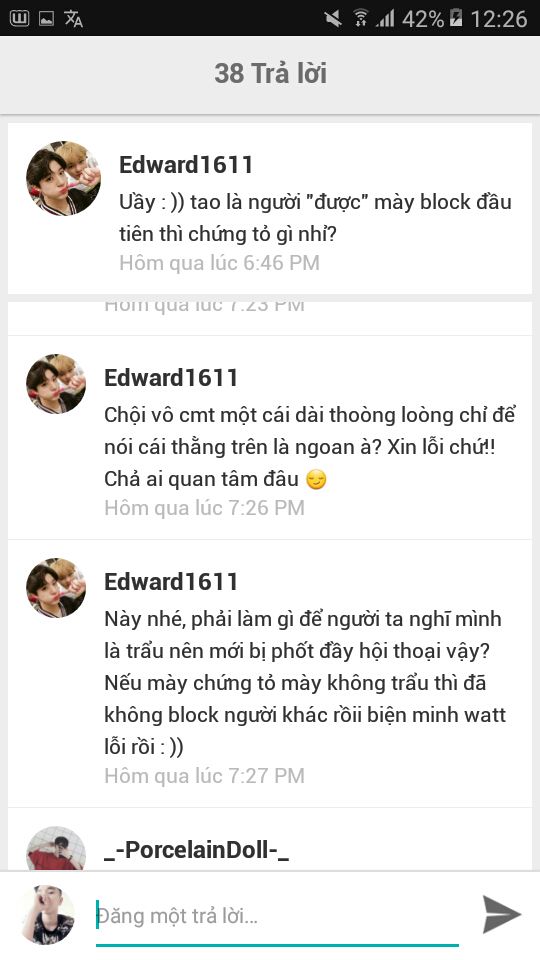Tap your own avatar beside reply field
The height and width of the screenshot is (960, 540).
[x=48, y=915]
